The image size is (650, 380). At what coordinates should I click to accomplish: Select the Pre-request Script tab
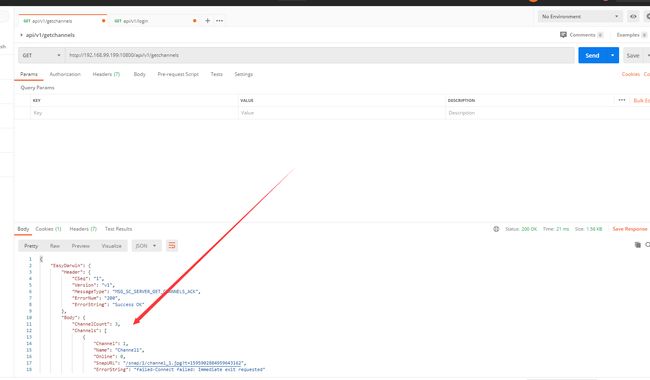pos(178,74)
